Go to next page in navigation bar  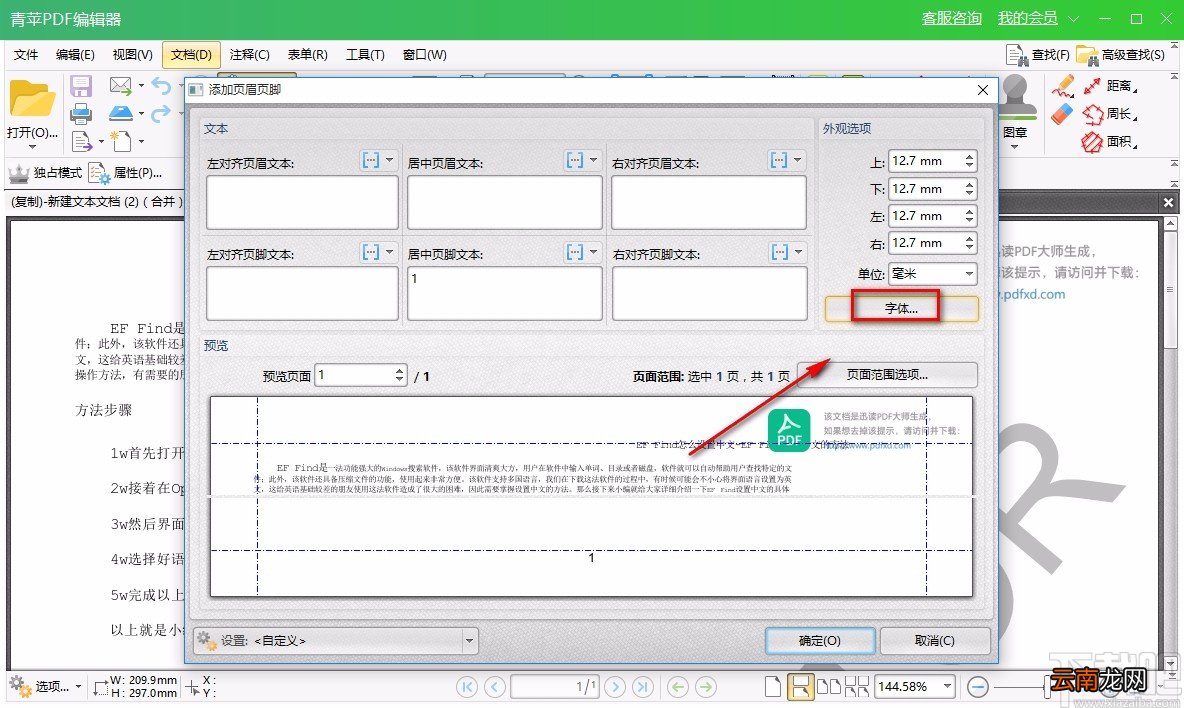tap(615, 686)
